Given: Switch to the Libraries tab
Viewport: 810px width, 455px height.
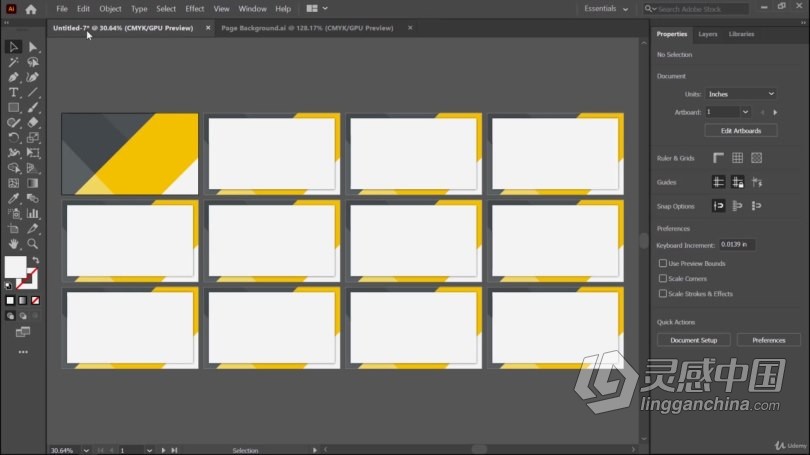Looking at the screenshot, I should [x=741, y=34].
